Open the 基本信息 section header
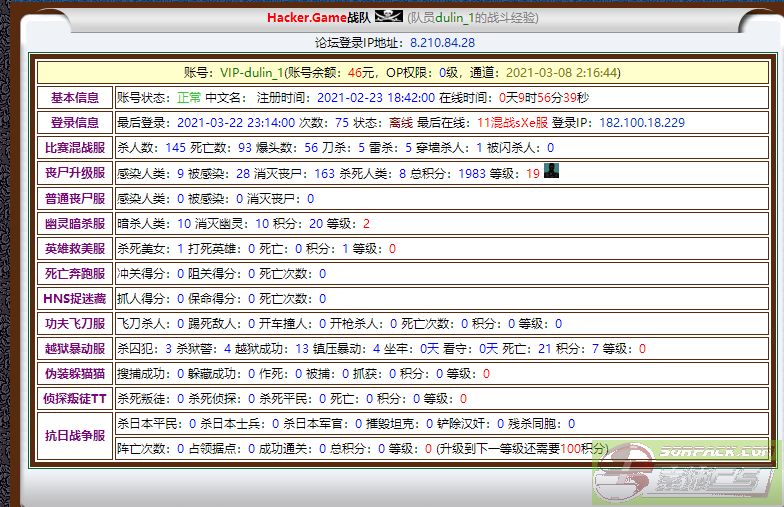The width and height of the screenshot is (784, 507). point(75,98)
